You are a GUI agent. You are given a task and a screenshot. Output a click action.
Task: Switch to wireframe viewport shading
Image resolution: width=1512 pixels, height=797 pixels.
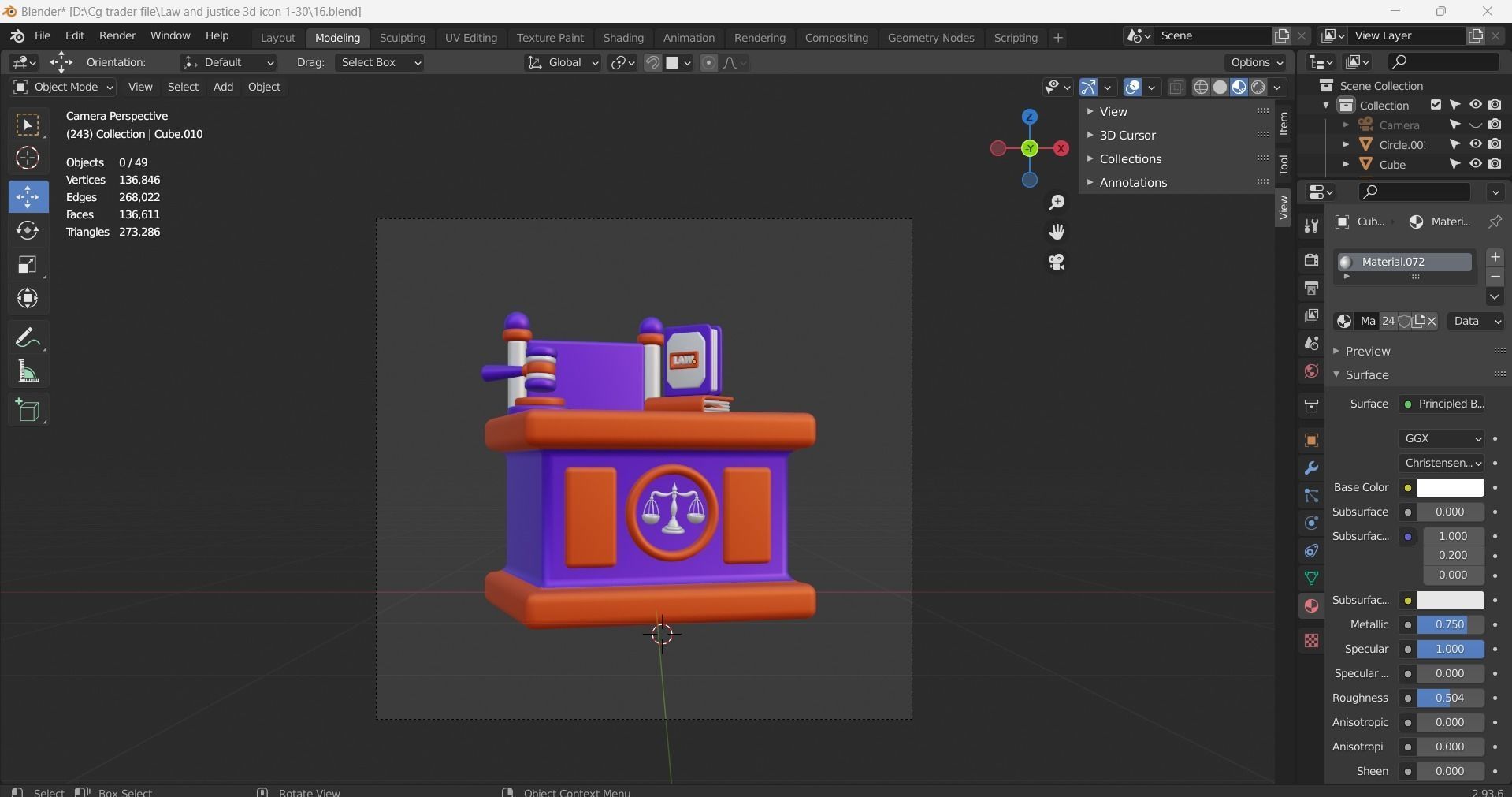[1201, 87]
